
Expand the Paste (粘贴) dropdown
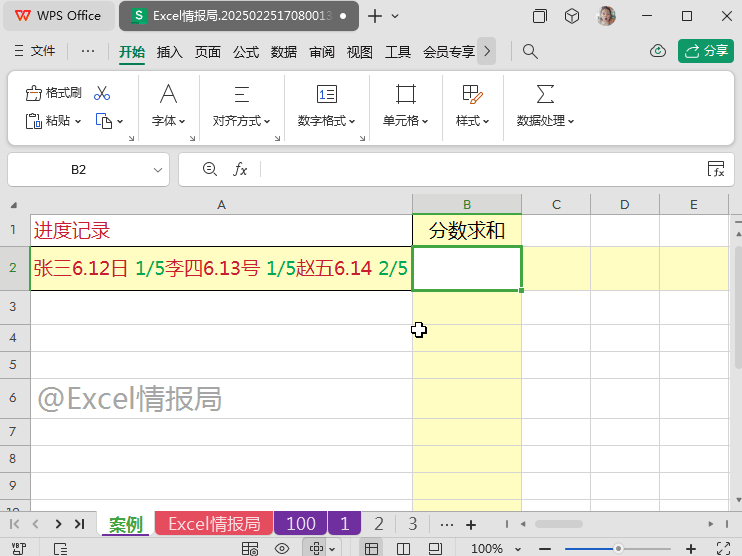(x=79, y=121)
